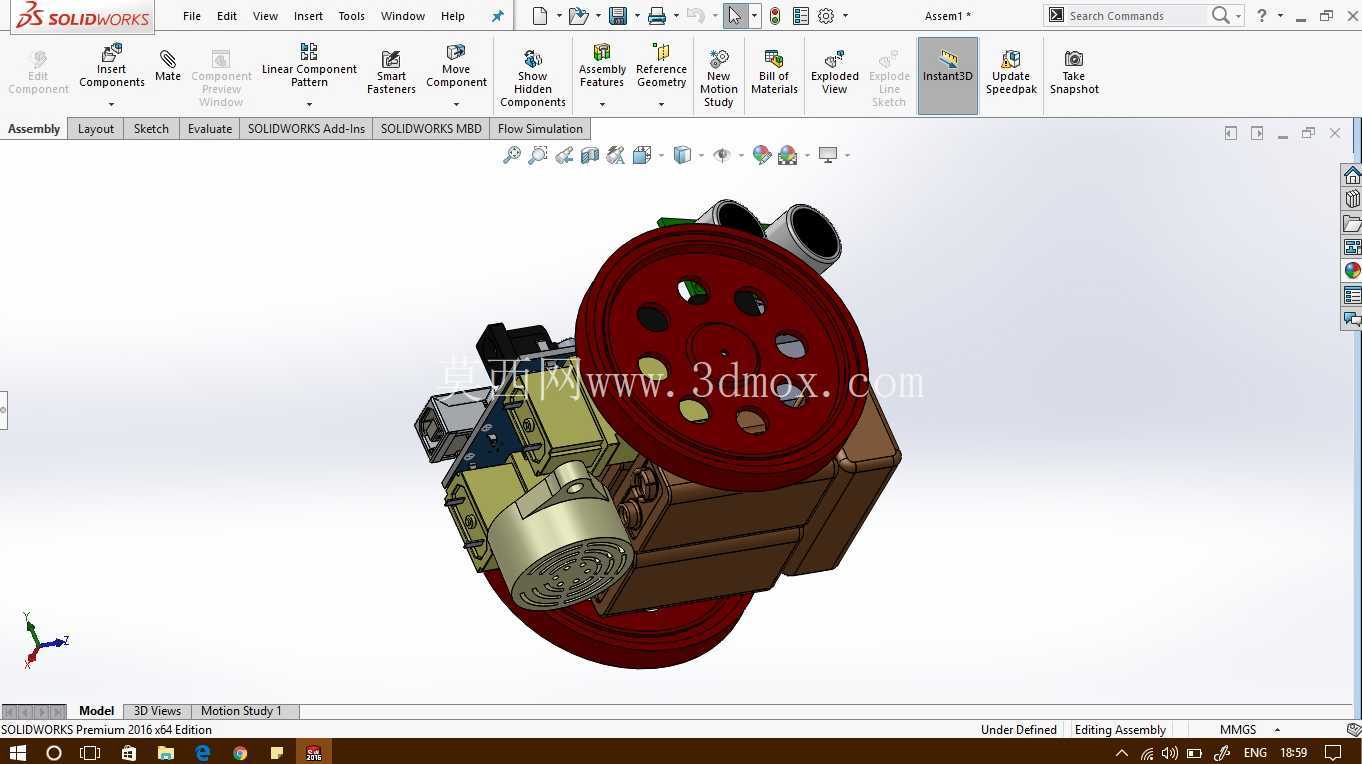Open the View menu
Image resolution: width=1362 pixels, height=764 pixels.
tap(265, 16)
